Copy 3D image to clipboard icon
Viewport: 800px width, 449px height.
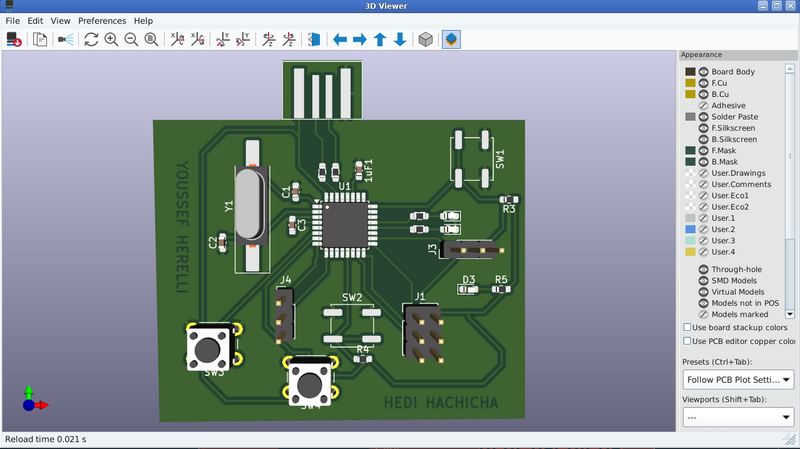click(40, 40)
